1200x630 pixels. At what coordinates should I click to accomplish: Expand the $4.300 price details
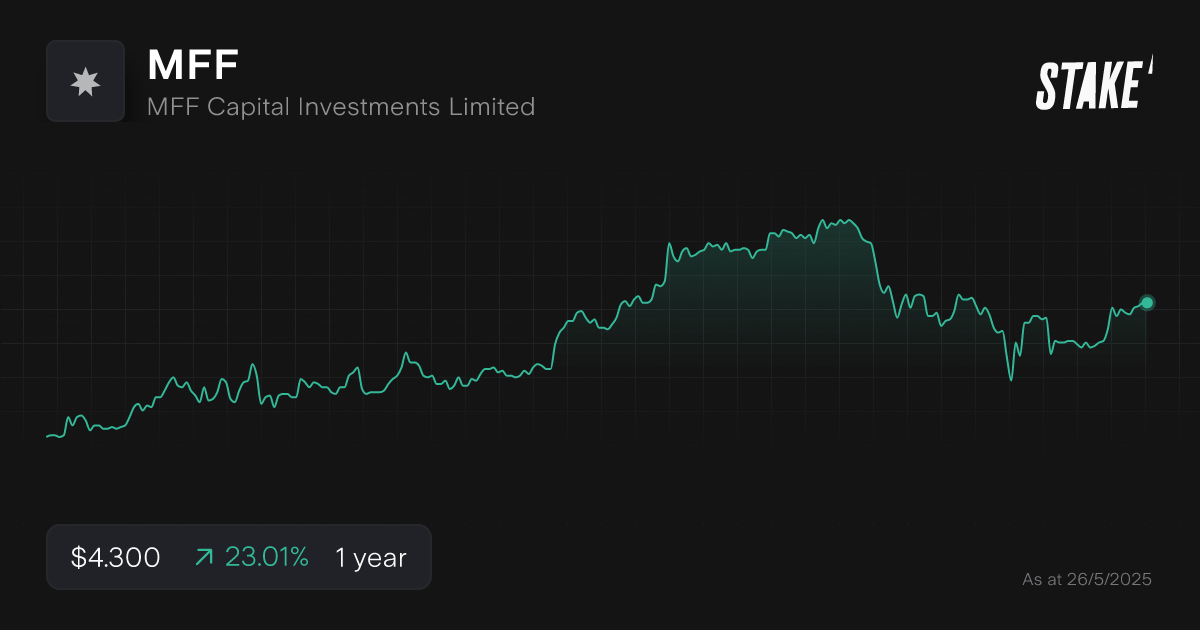click(113, 557)
